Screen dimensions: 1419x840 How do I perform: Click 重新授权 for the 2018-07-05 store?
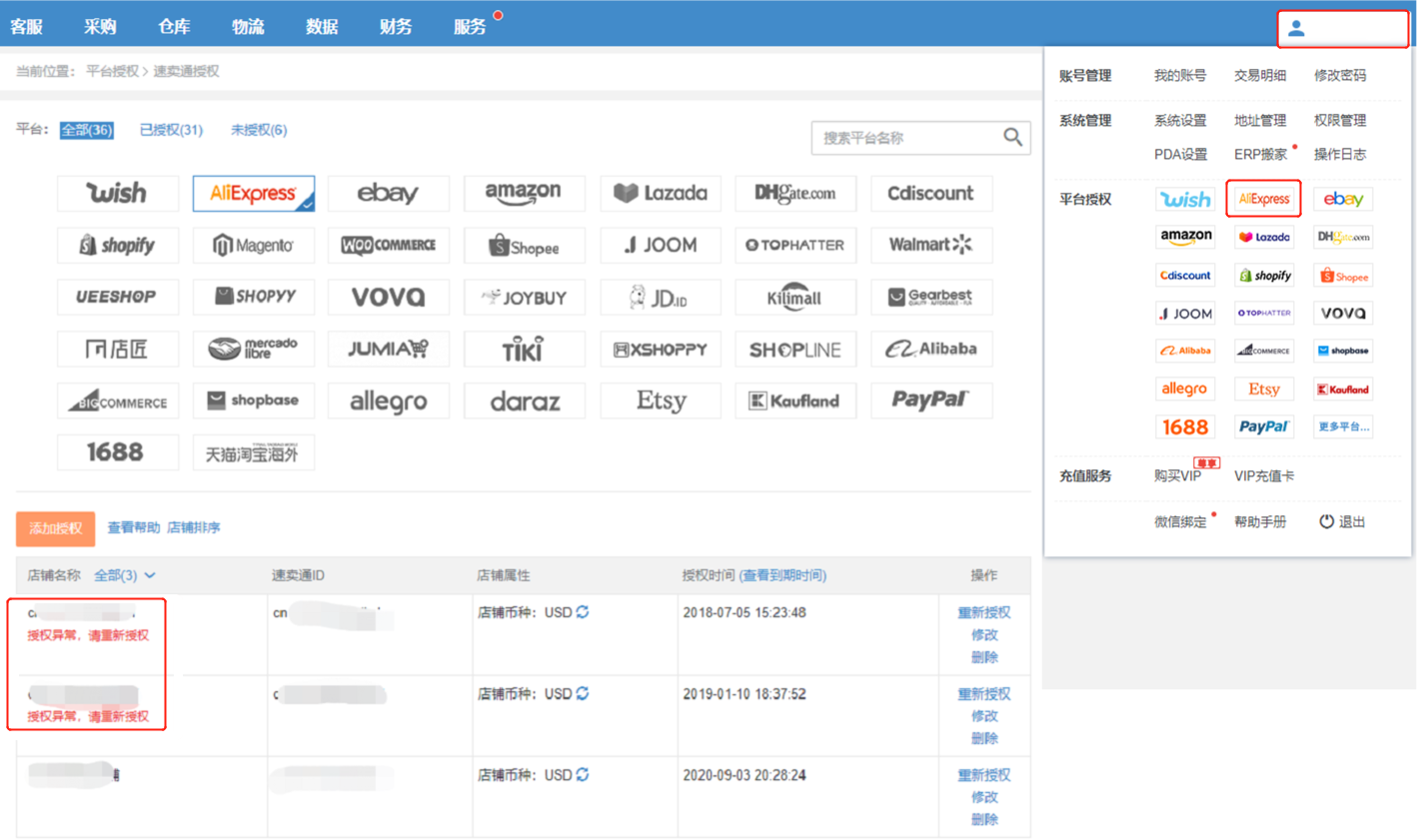(x=984, y=612)
